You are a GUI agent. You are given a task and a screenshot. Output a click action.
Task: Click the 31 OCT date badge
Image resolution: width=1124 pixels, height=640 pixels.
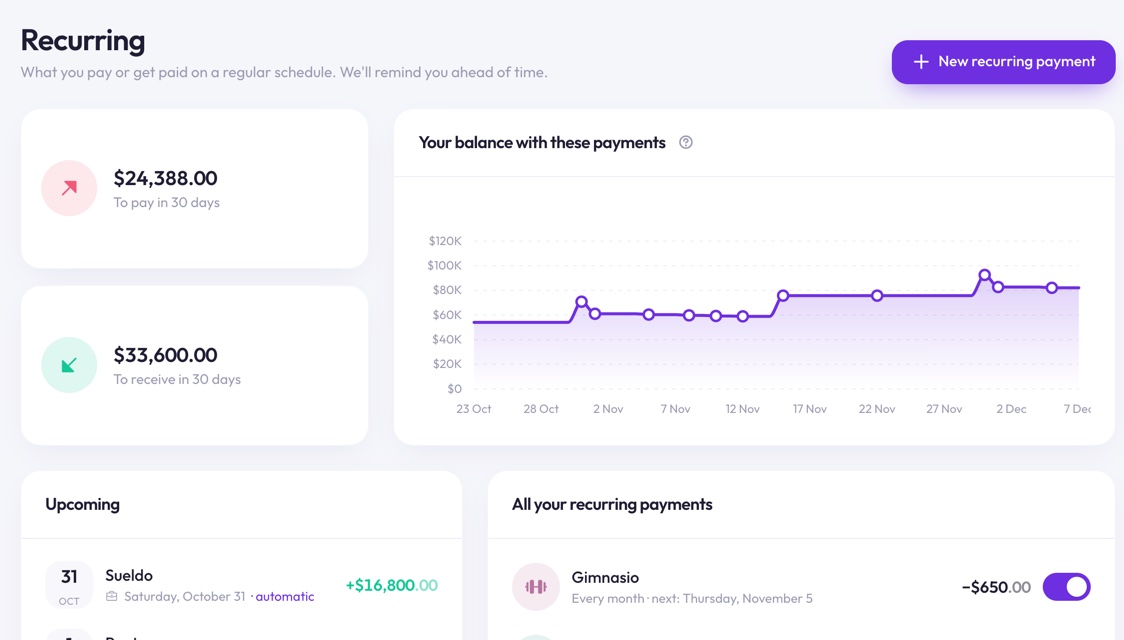coord(69,585)
